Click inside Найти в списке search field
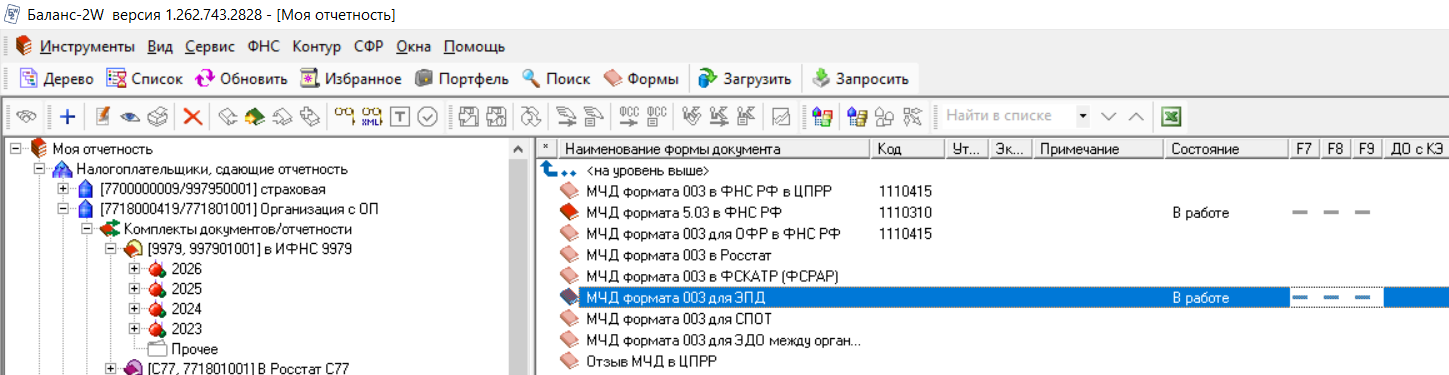Image resolution: width=1449 pixels, height=375 pixels. (1008, 116)
